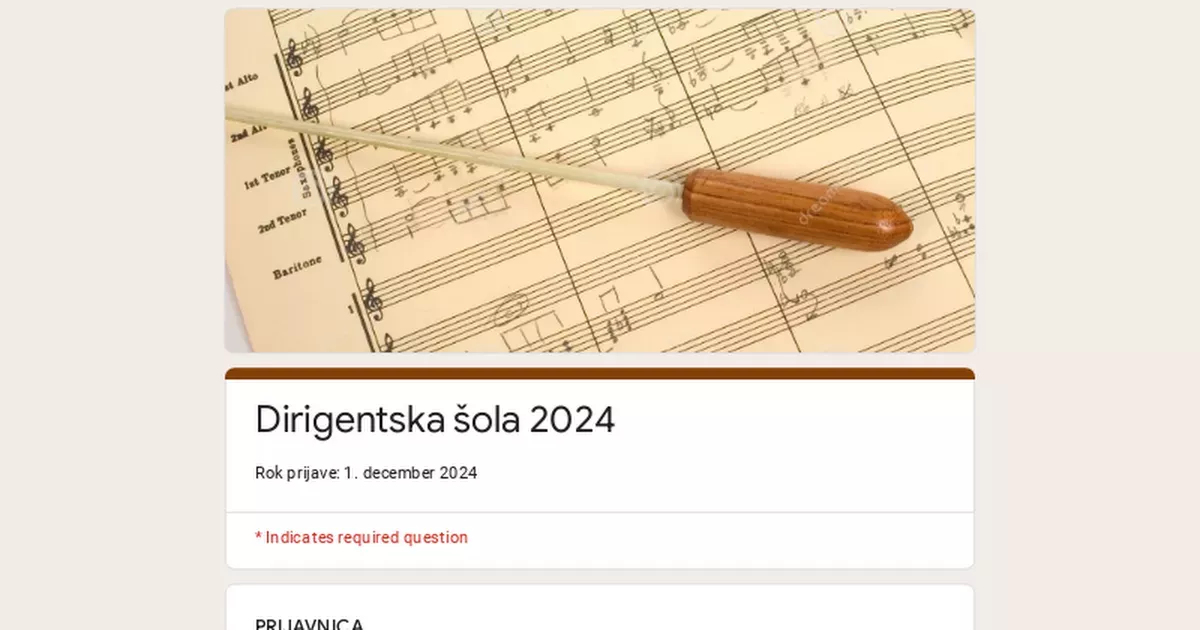
Task: Click the treble clef on the 1st Tenor staff
Action: click(324, 153)
